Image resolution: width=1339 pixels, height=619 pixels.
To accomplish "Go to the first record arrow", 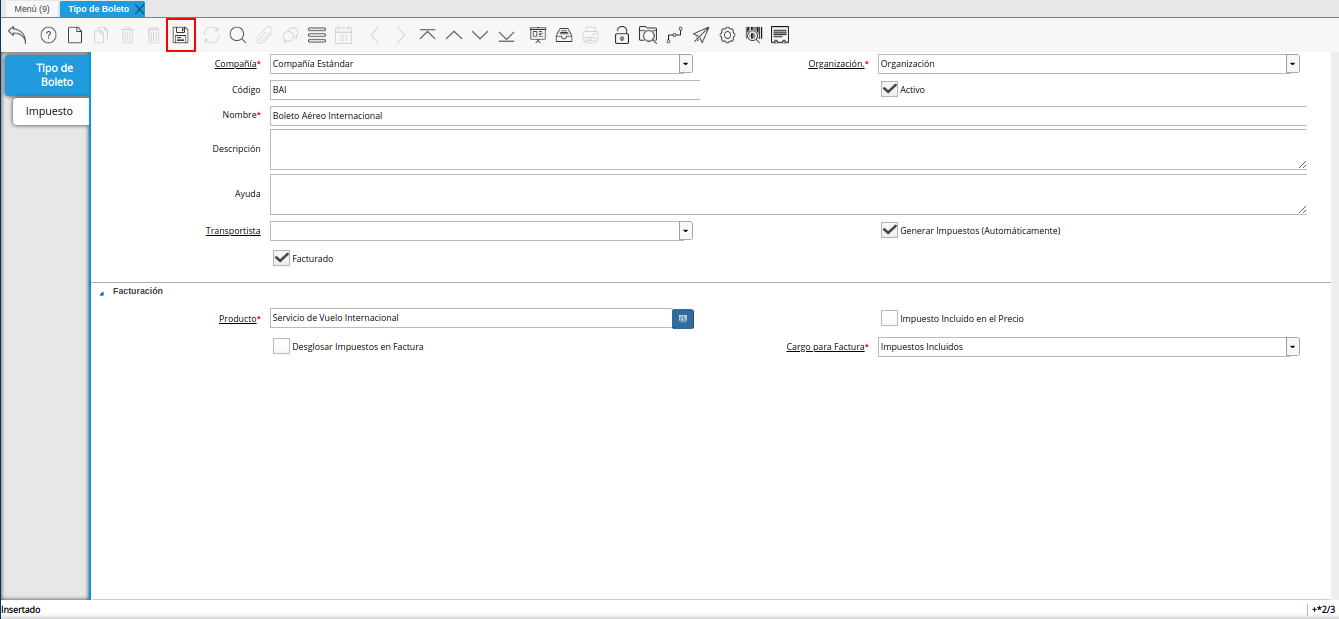I will coord(427,35).
